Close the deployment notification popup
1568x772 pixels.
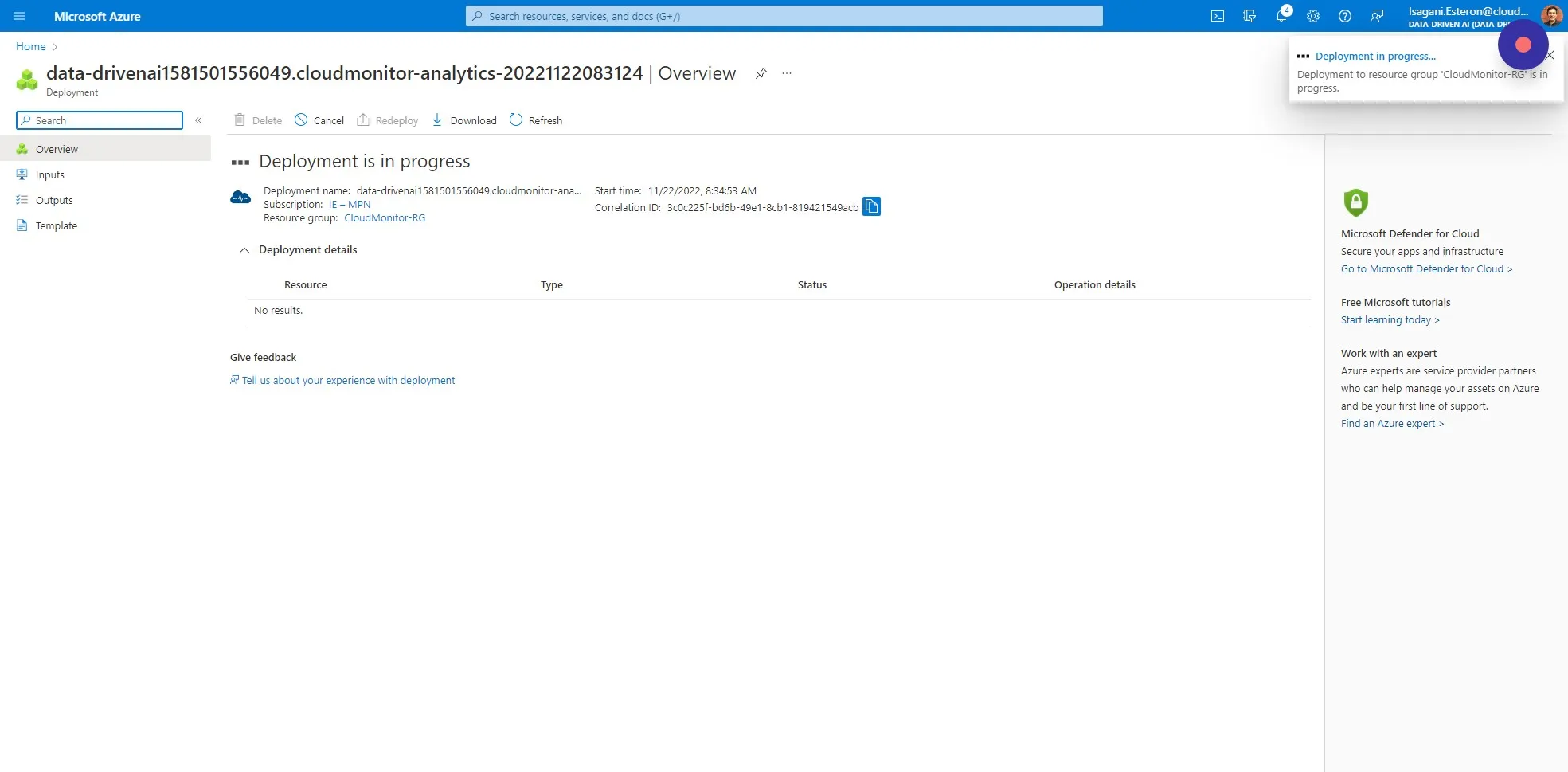point(1550,56)
